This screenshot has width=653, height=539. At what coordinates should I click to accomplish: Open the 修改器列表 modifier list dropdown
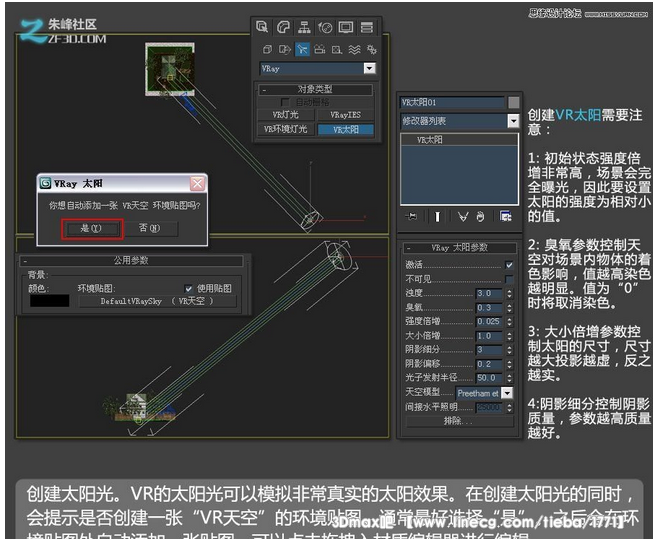pos(513,121)
